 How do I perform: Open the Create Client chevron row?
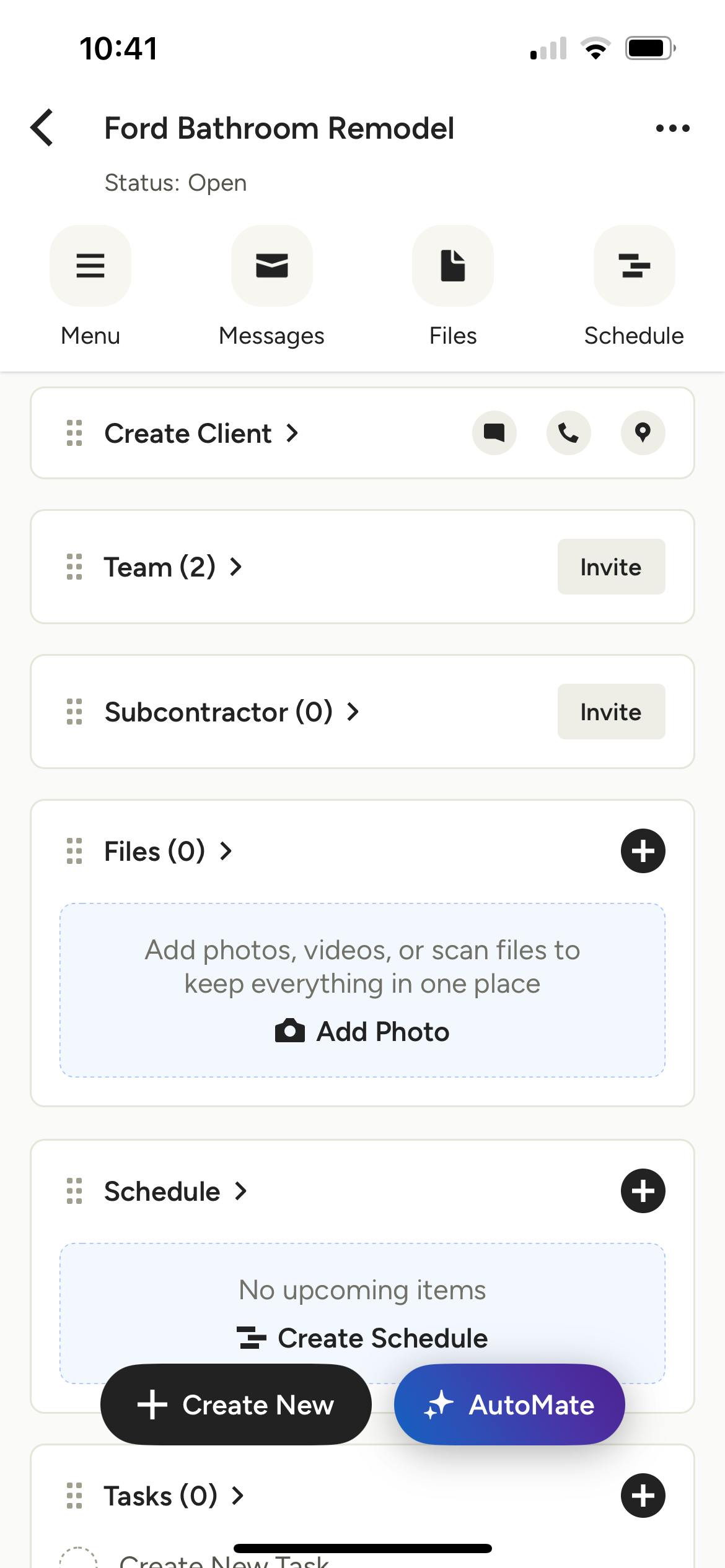point(201,433)
